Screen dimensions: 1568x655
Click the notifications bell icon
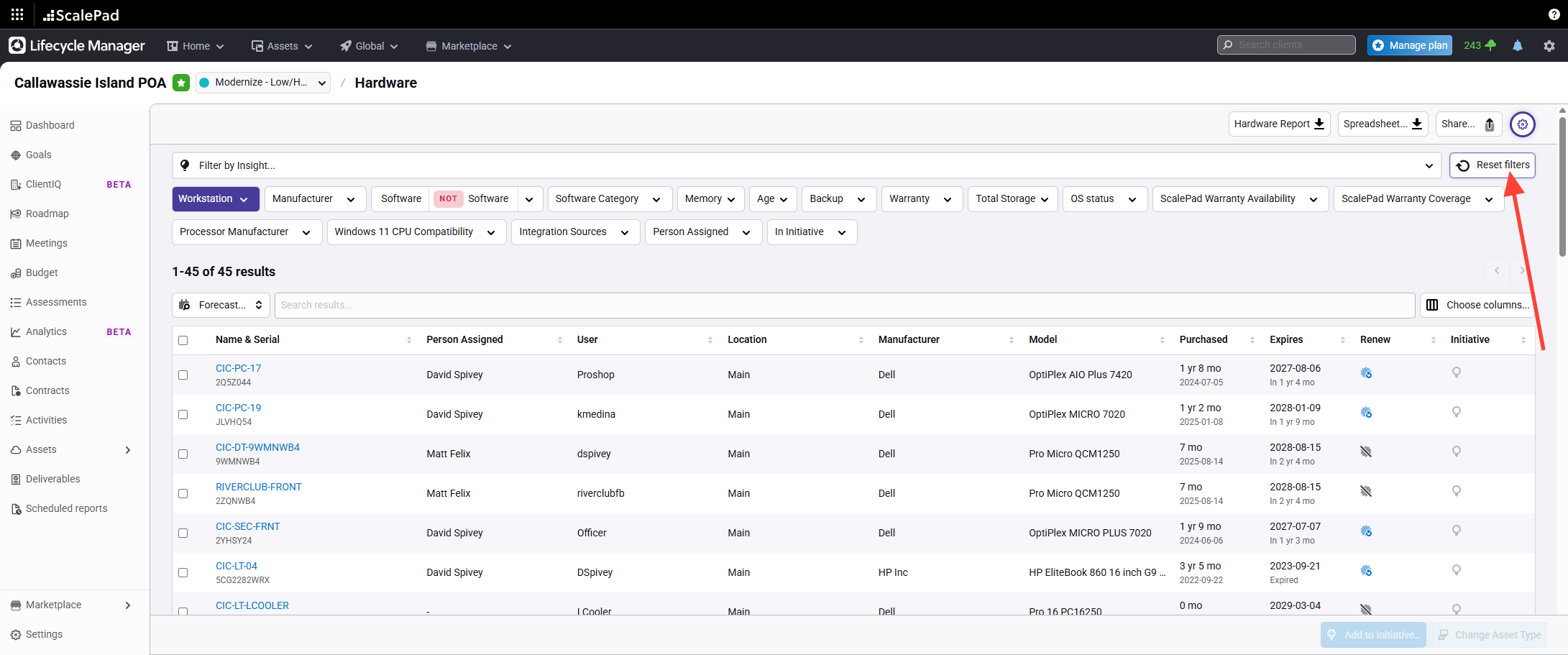1518,45
